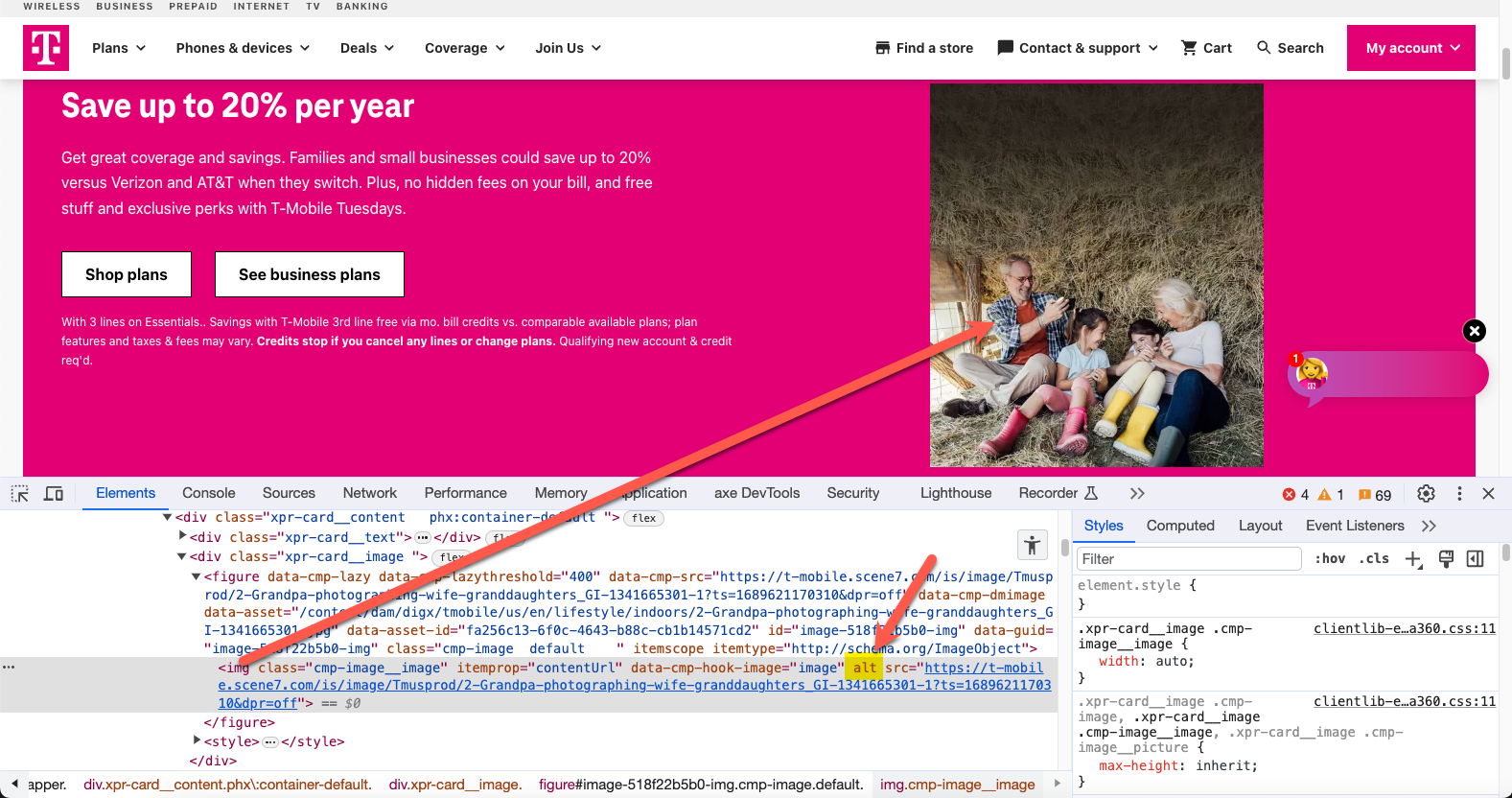Open the first clientlib-e…a360.css:11 link
1512x798 pixels.
(1405, 628)
